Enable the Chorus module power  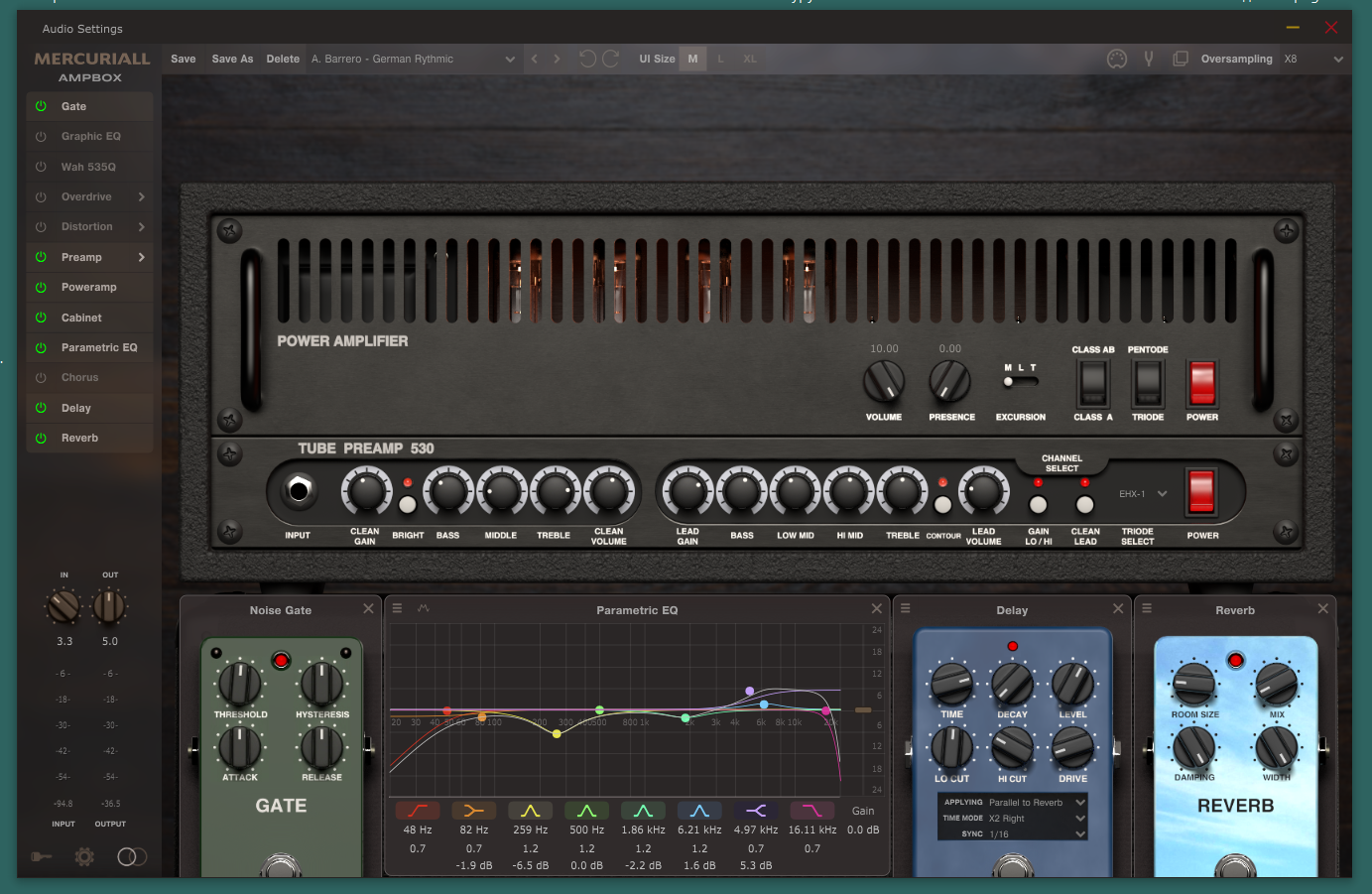[41, 377]
